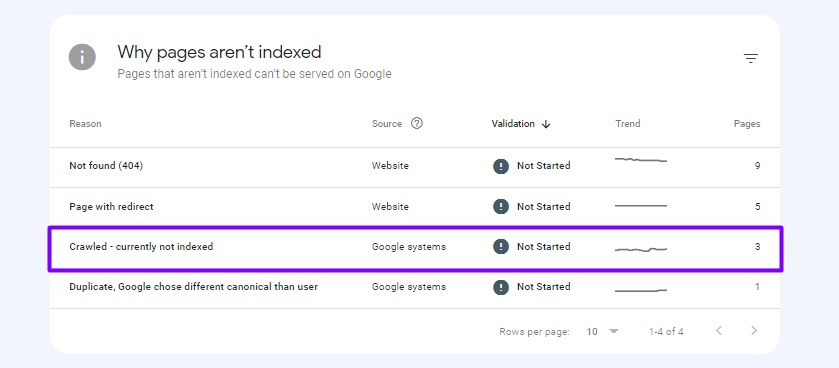
Task: Click the 1-4 of 4 pagination text
Action: point(666,332)
